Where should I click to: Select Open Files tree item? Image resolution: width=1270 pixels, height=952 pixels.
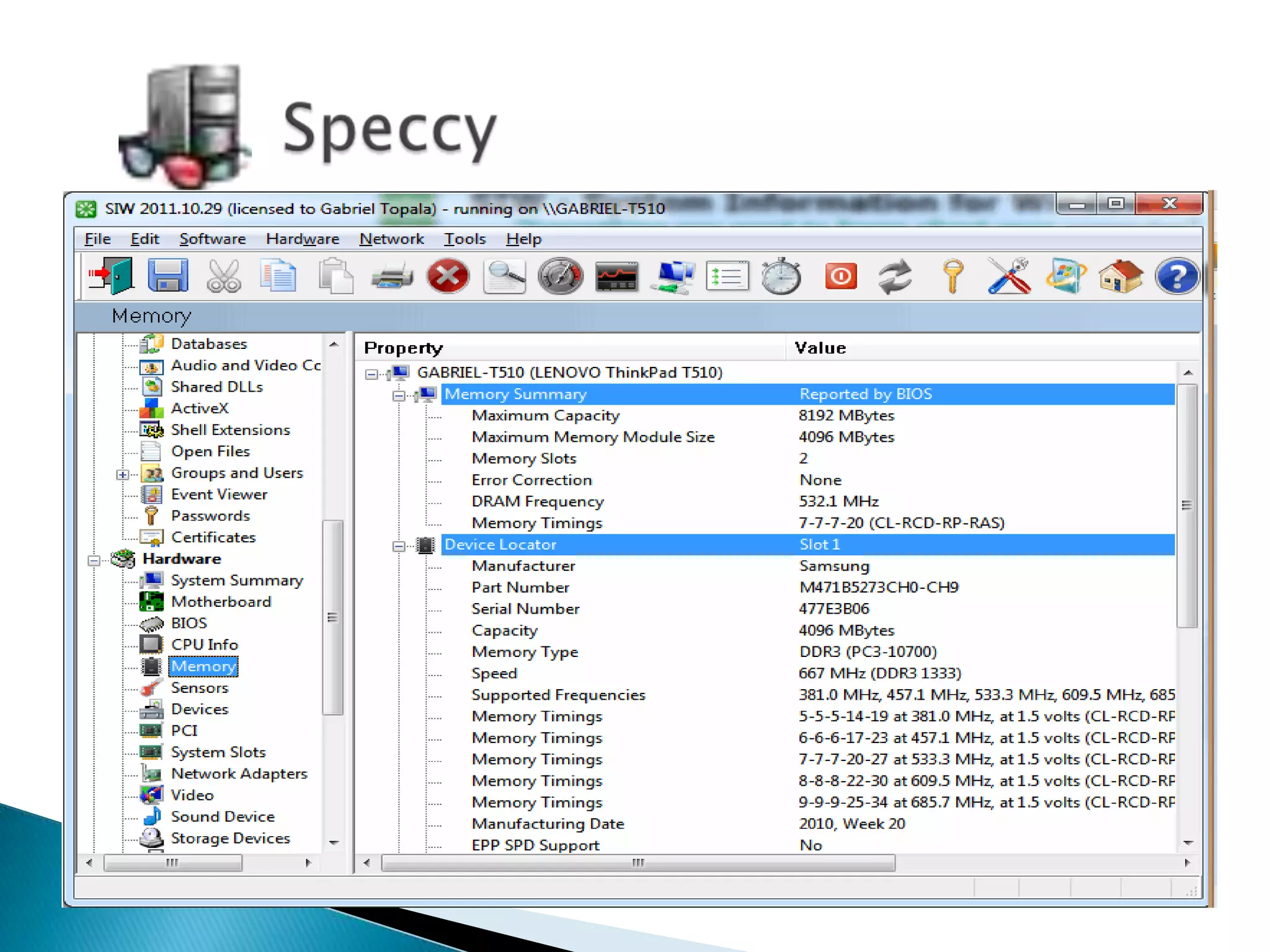pos(210,451)
